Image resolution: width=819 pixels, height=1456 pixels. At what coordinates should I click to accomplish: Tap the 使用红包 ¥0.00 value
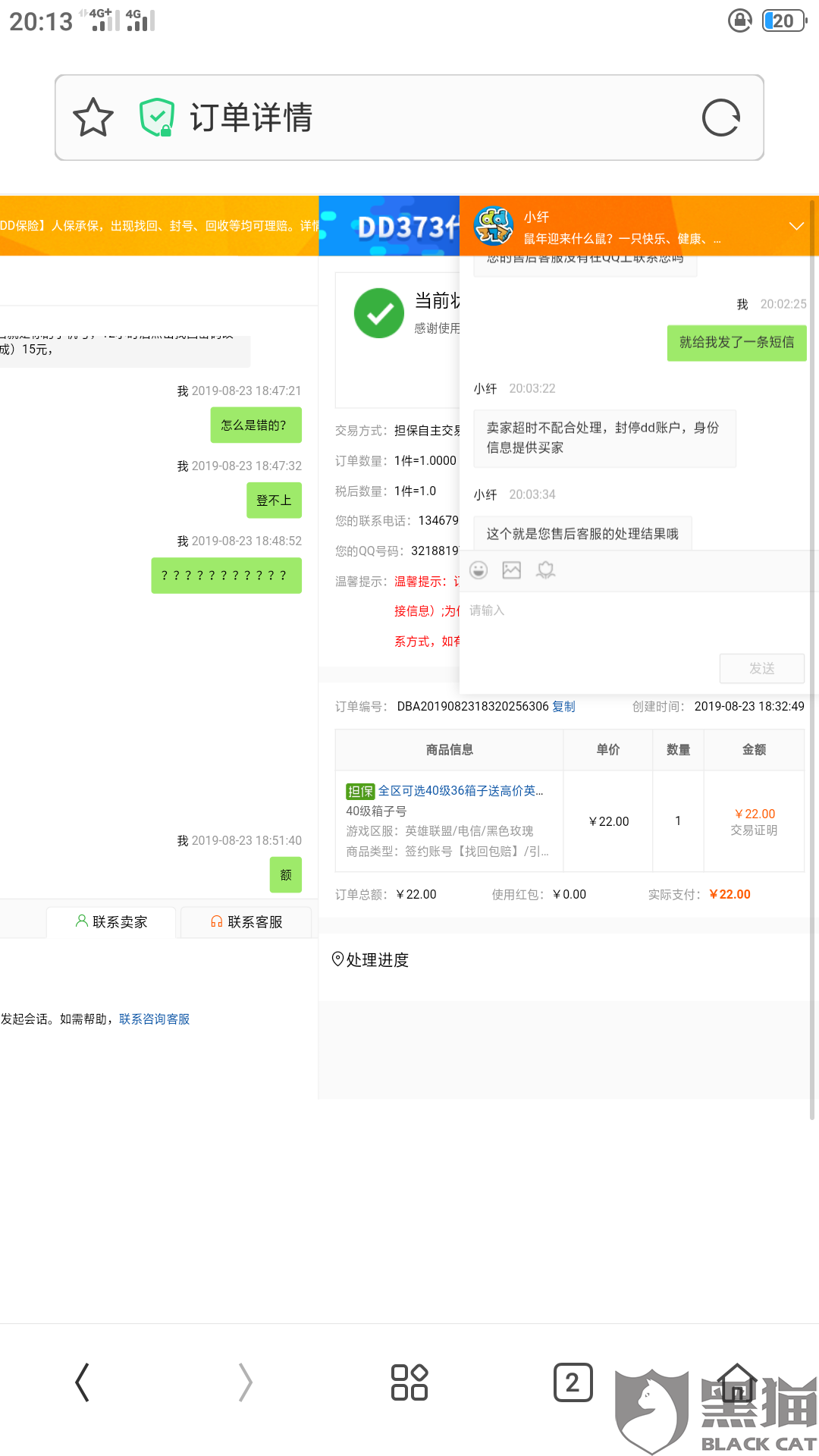tap(570, 894)
